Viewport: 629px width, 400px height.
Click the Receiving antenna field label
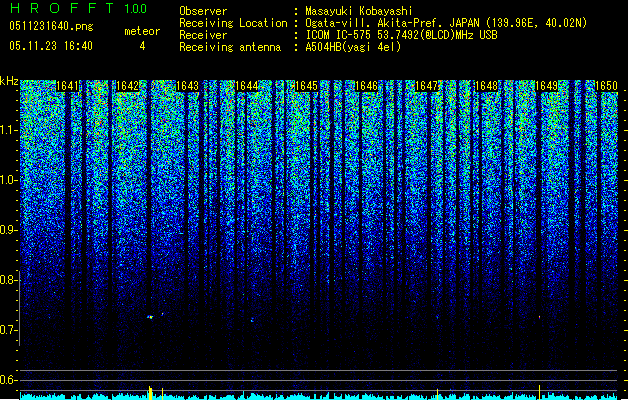230,47
